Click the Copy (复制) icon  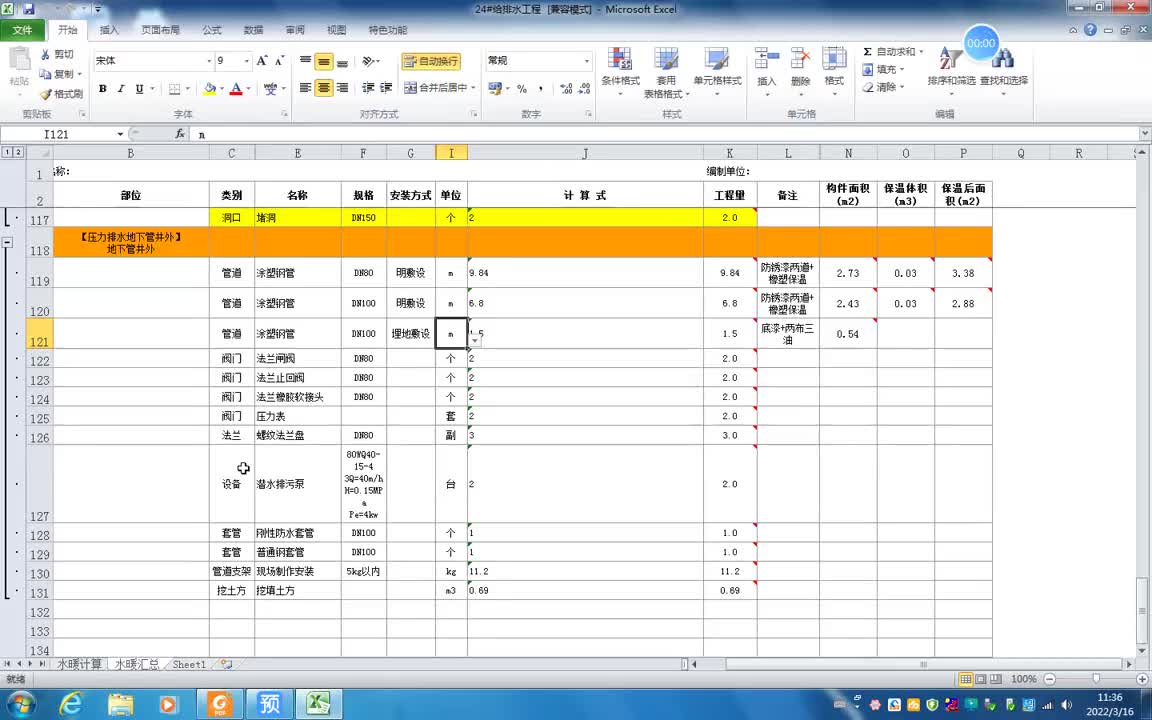point(45,74)
